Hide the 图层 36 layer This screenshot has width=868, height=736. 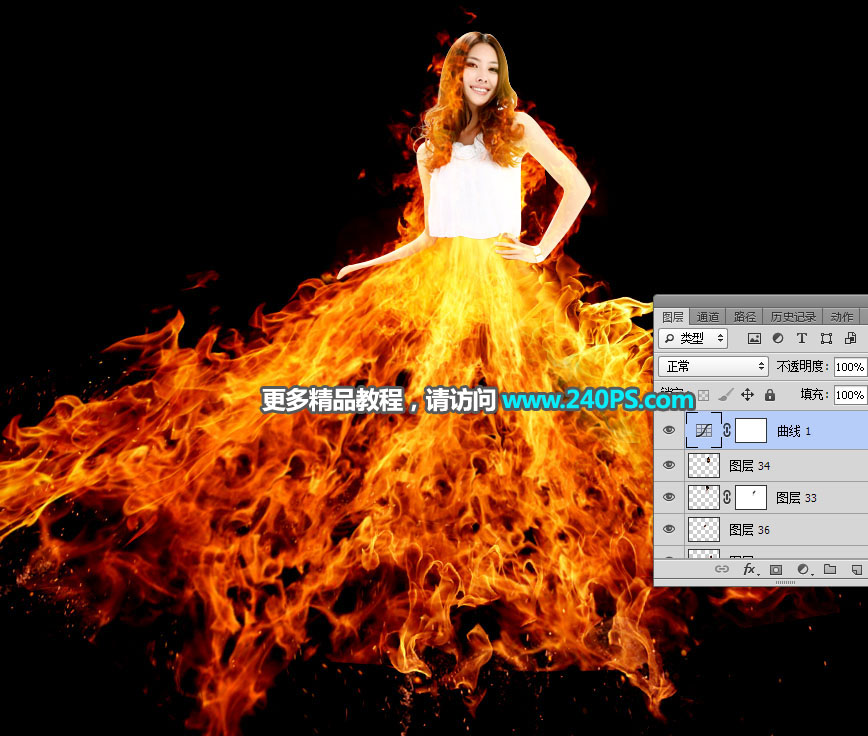(x=669, y=529)
